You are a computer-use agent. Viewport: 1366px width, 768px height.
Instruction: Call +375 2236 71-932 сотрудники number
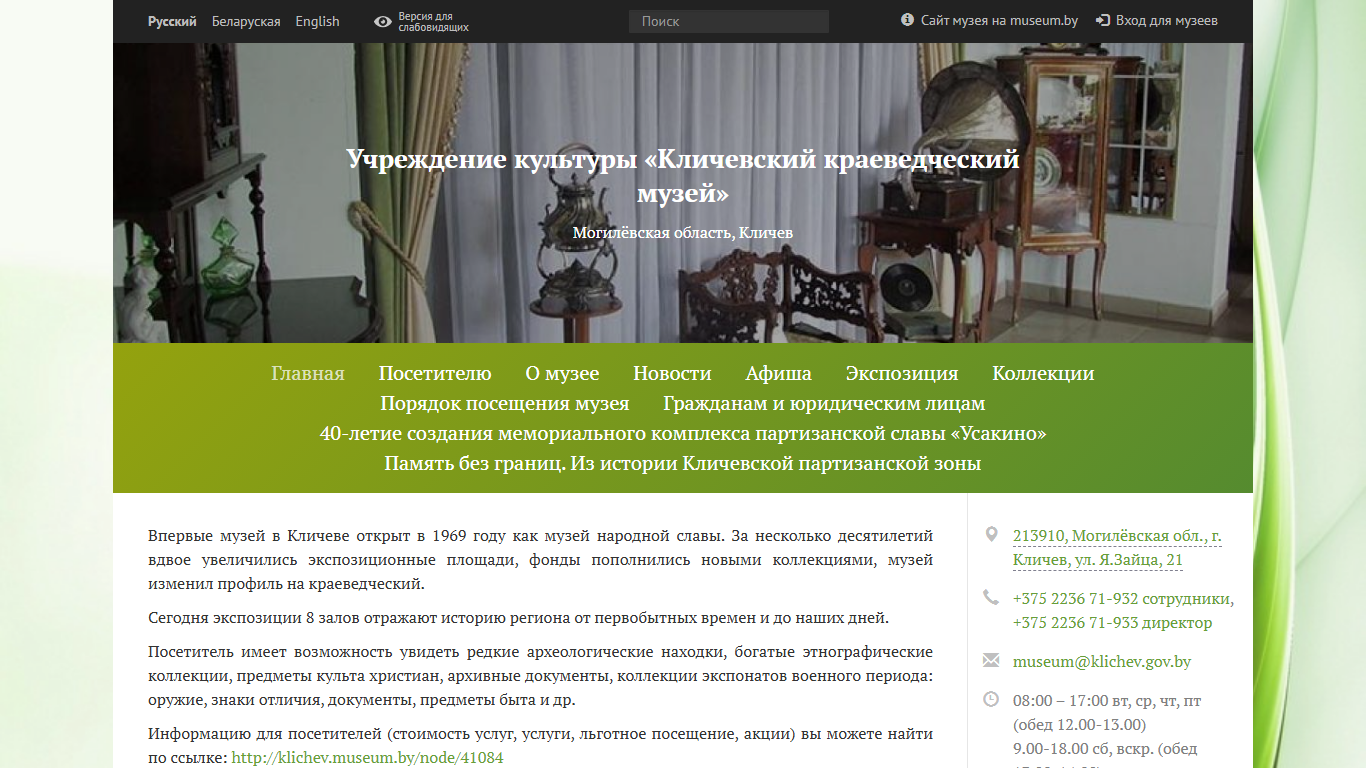[1123, 599]
